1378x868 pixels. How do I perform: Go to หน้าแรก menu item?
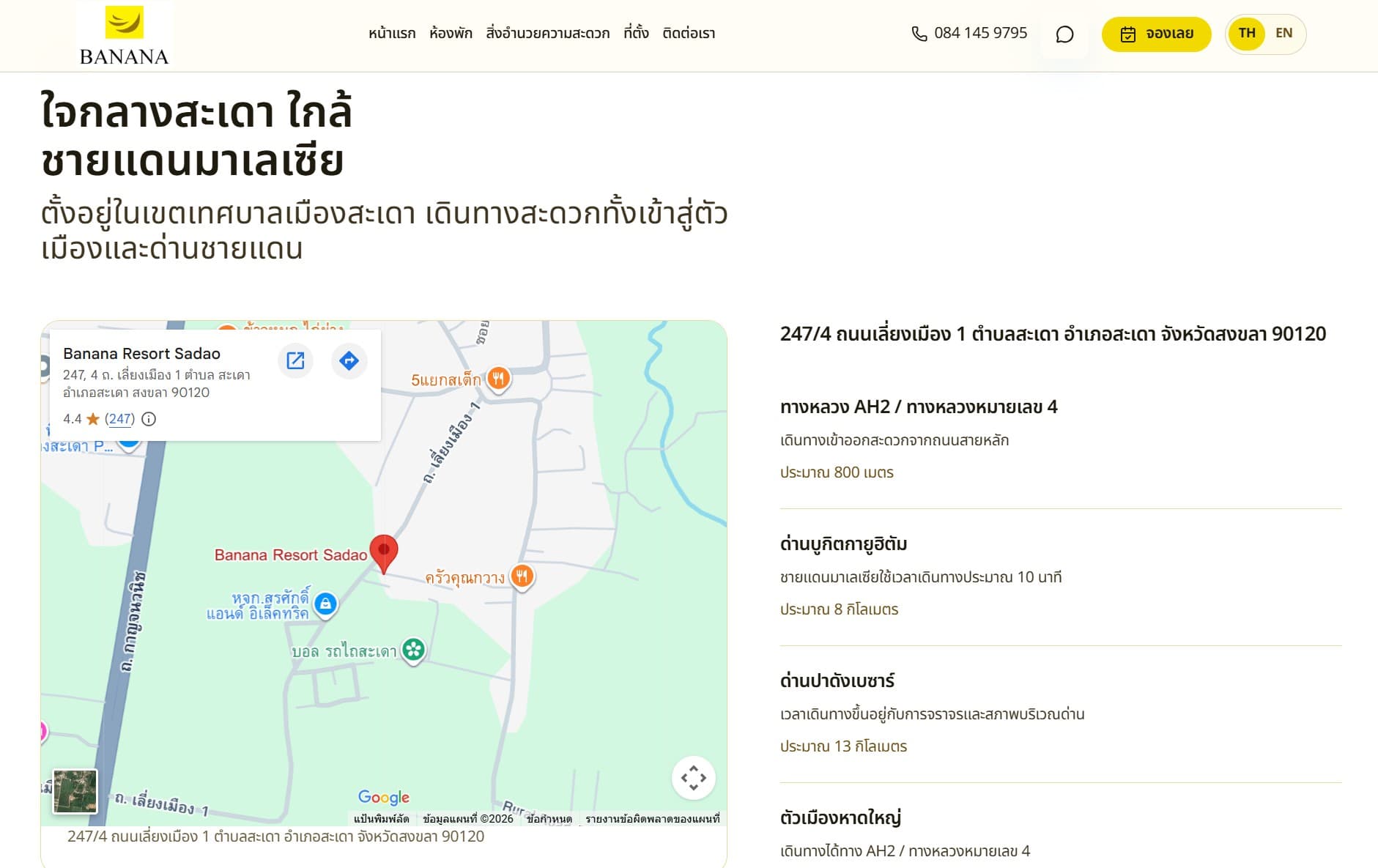click(392, 34)
